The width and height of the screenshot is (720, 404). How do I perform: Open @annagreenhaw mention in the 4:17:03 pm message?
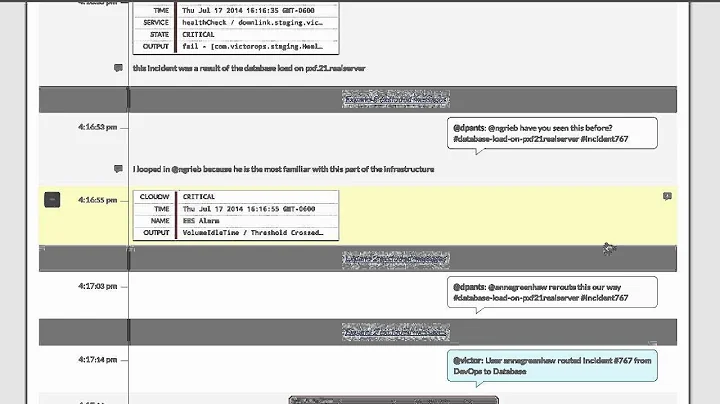[517, 287]
